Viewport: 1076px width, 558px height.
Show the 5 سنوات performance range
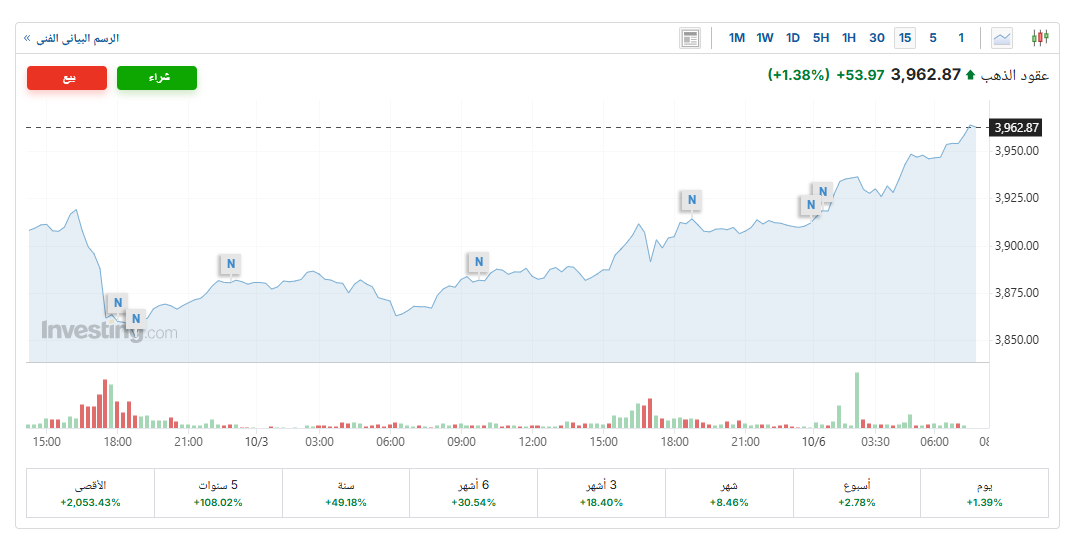[218, 493]
